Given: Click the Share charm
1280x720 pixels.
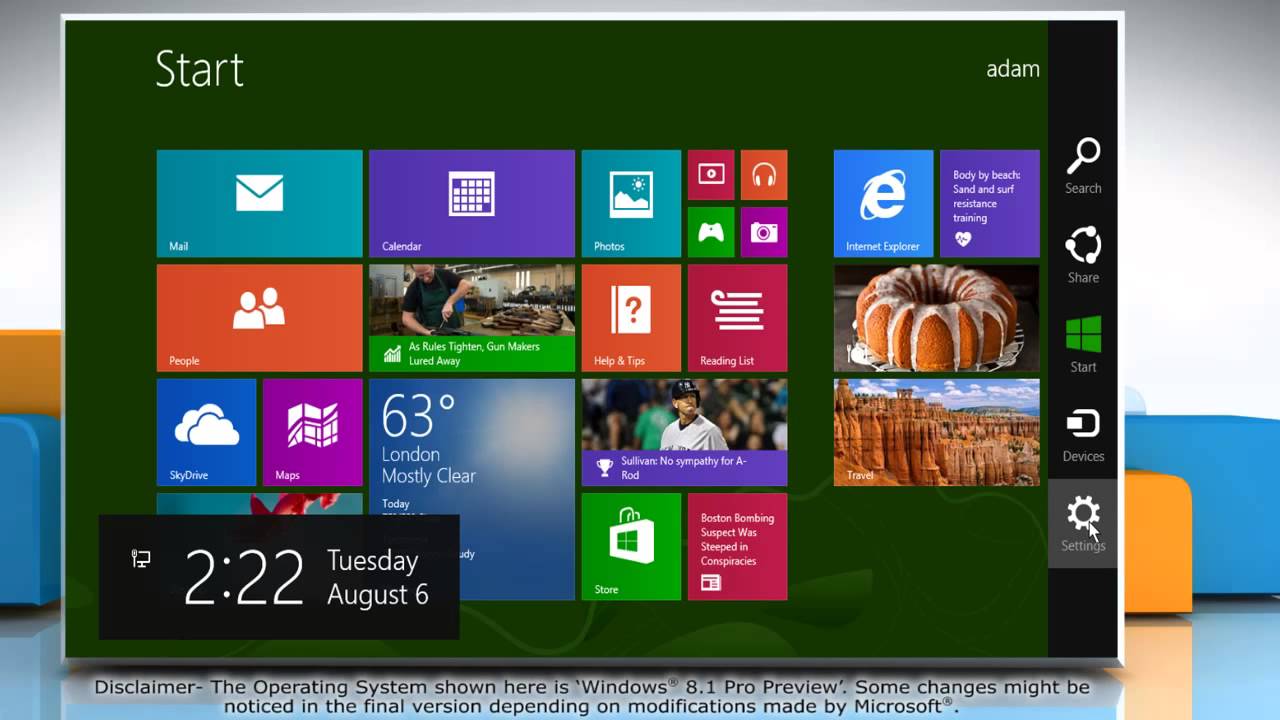Looking at the screenshot, I should pos(1083,255).
